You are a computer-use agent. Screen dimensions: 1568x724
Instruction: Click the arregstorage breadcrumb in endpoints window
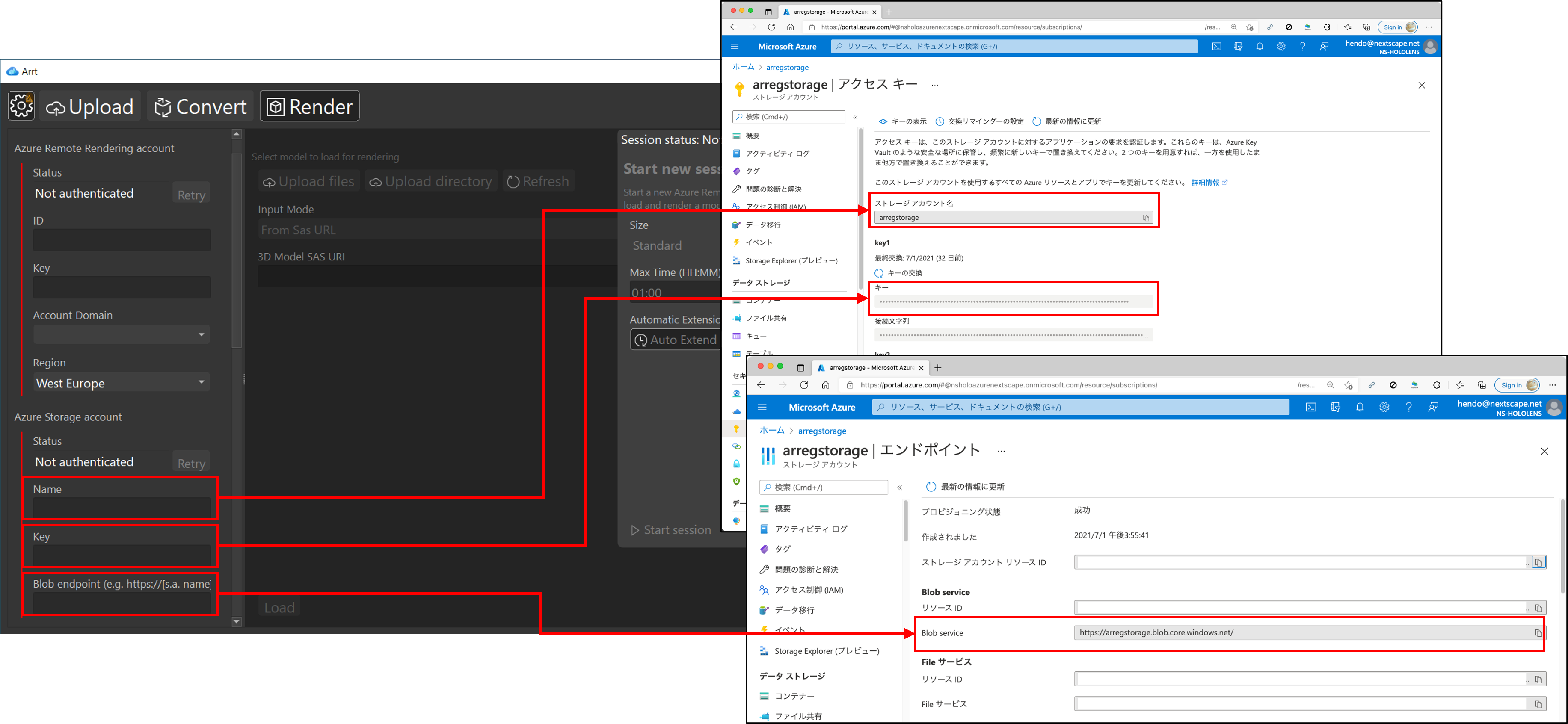point(822,431)
